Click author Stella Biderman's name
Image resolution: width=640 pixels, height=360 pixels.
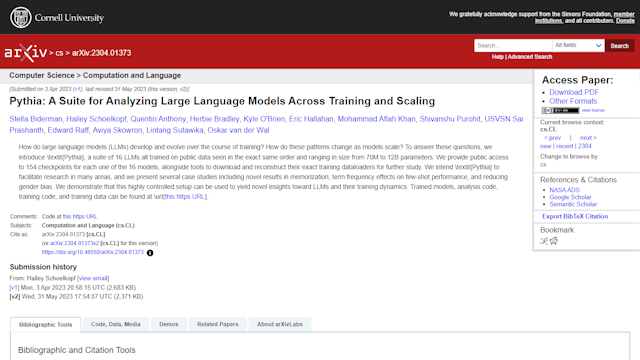pyautogui.click(x=36, y=119)
